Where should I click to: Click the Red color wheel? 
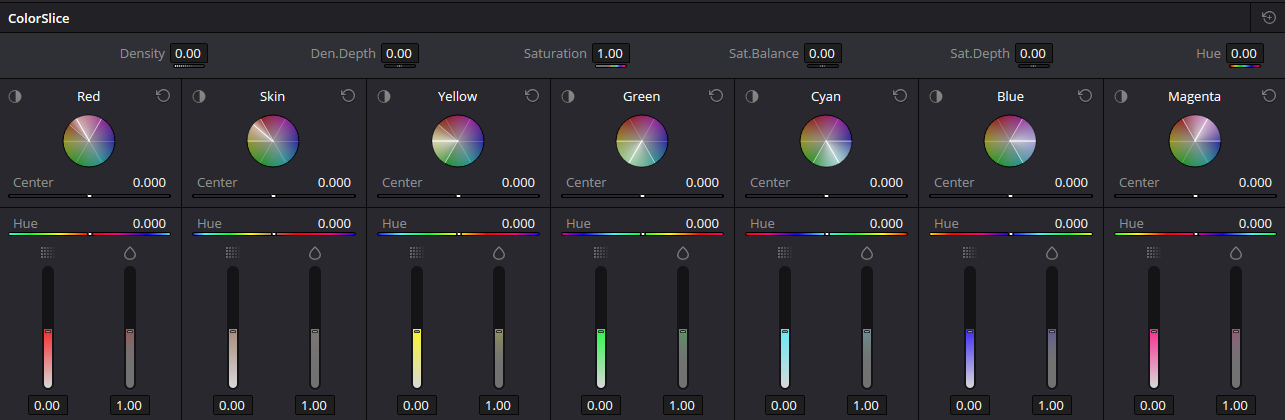coord(89,140)
